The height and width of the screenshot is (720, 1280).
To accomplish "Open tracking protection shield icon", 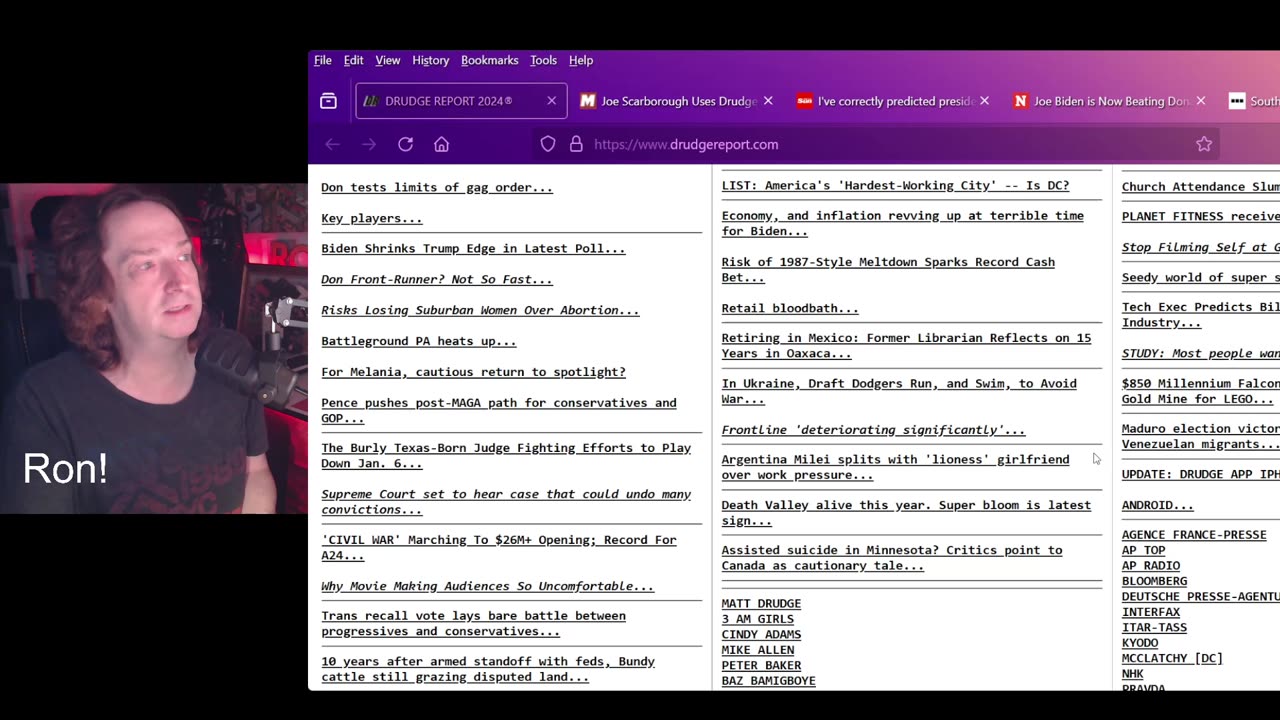I will point(548,144).
